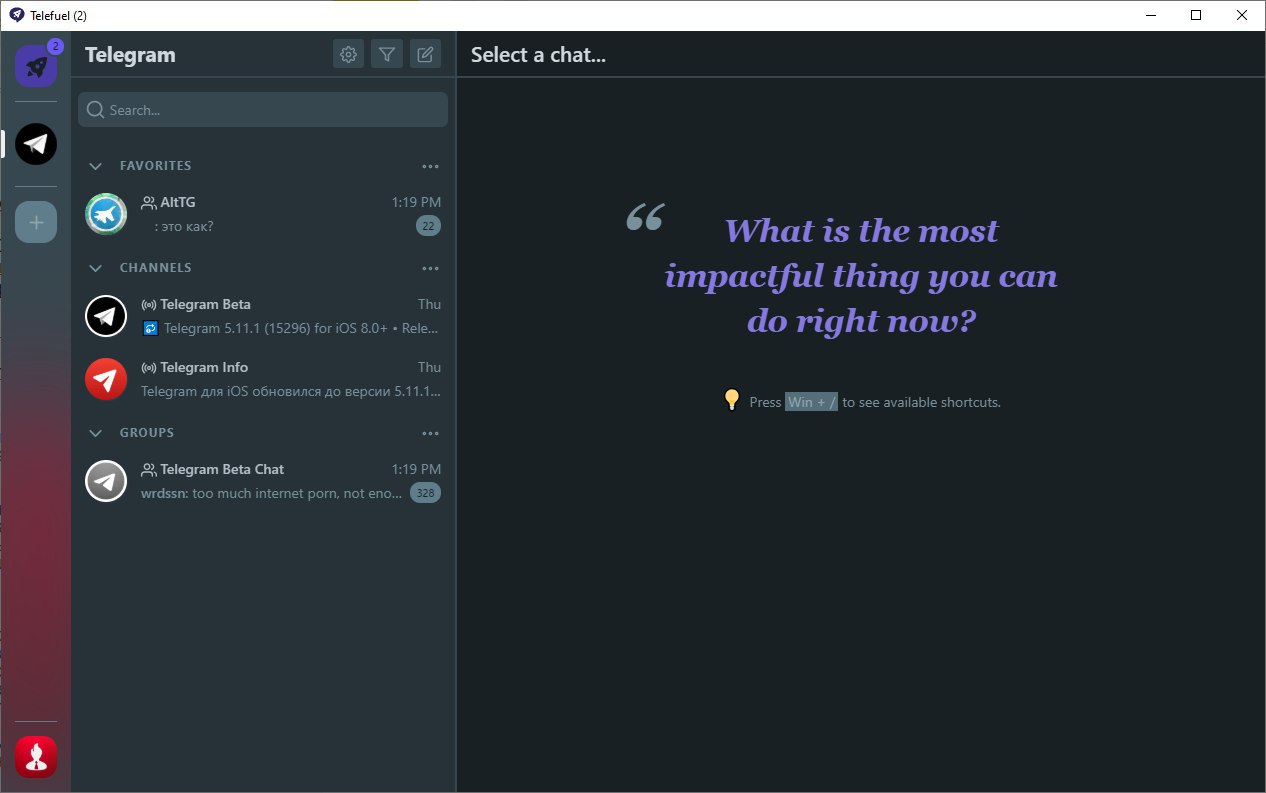The image size is (1266, 793).
Task: Open the AltTG chat
Action: pyautogui.click(x=263, y=214)
